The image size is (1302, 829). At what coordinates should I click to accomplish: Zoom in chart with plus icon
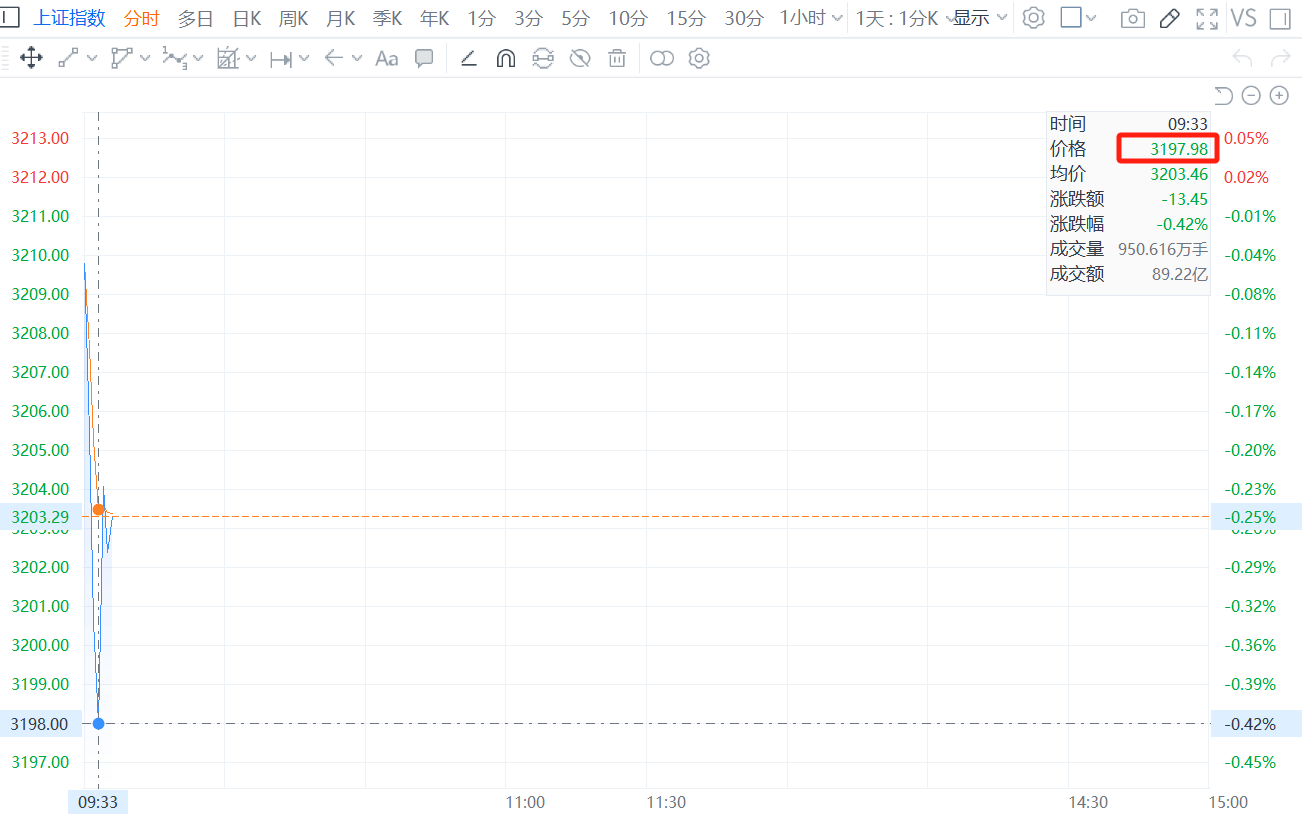pos(1279,95)
